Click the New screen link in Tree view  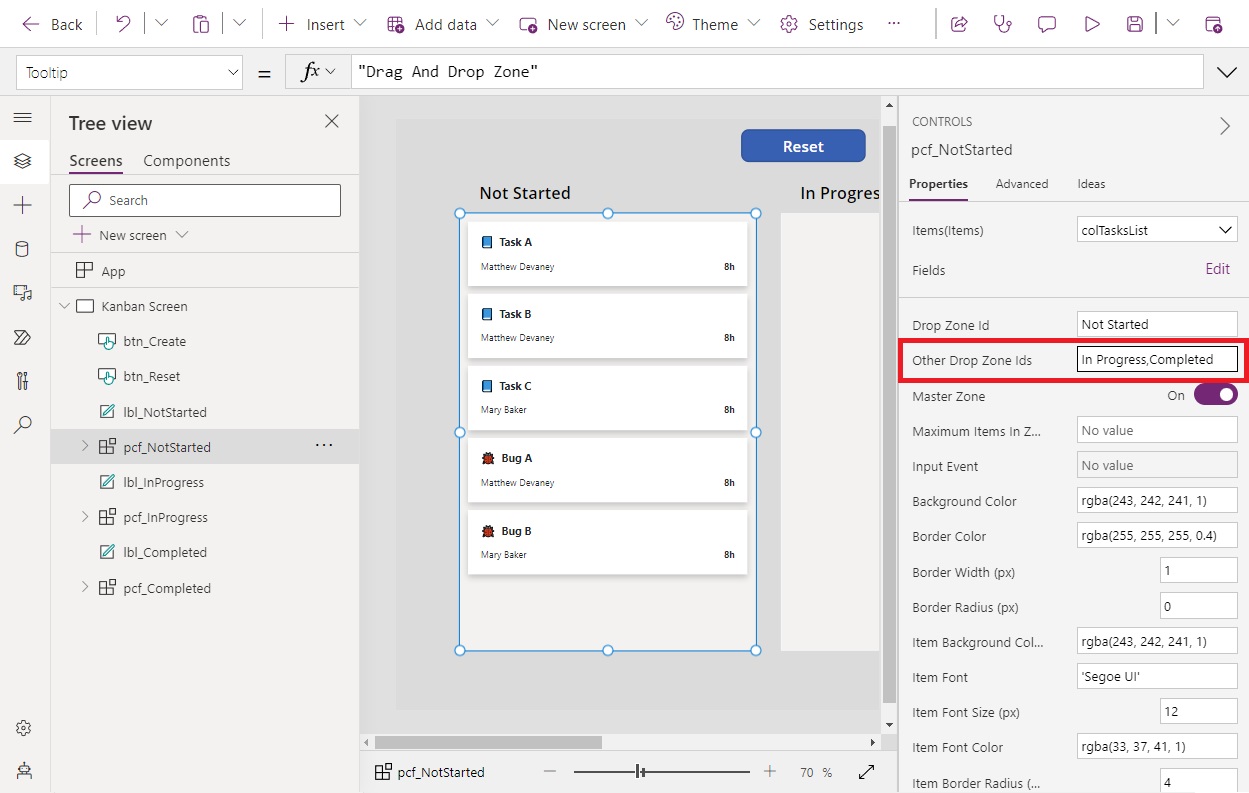point(131,235)
